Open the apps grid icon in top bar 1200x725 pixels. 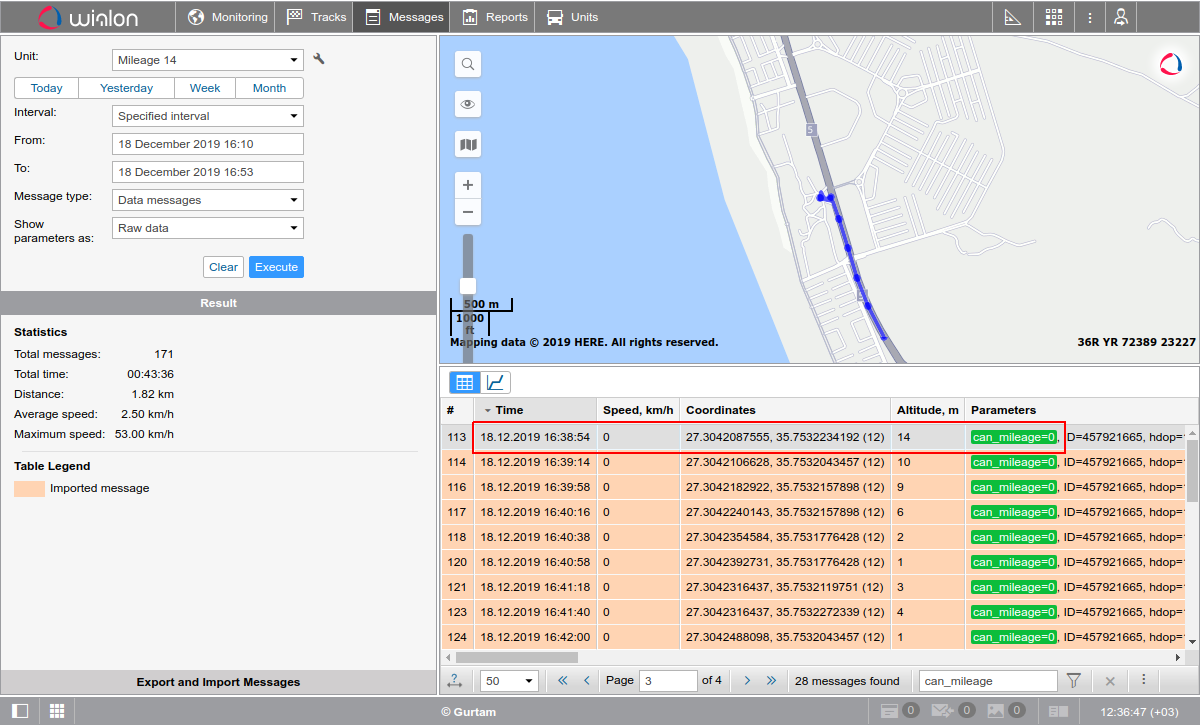(x=1054, y=17)
